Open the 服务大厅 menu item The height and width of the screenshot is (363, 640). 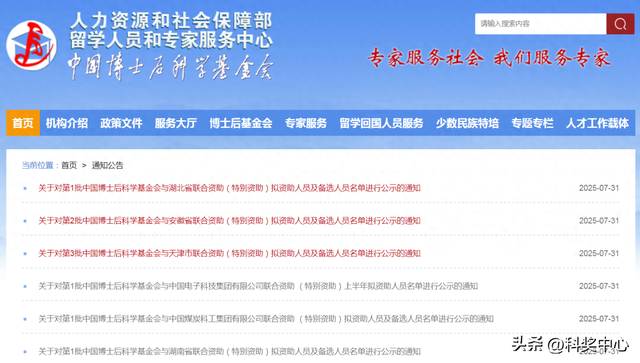176,123
